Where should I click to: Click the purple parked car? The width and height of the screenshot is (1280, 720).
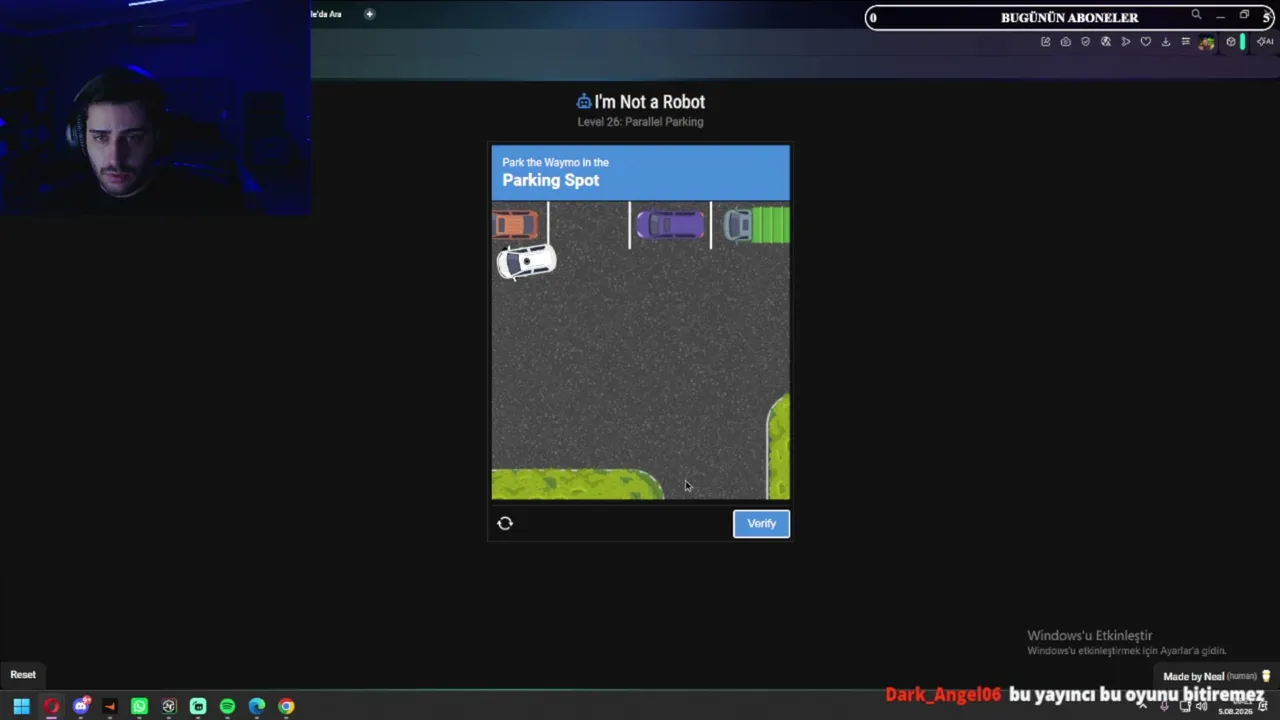click(x=670, y=225)
